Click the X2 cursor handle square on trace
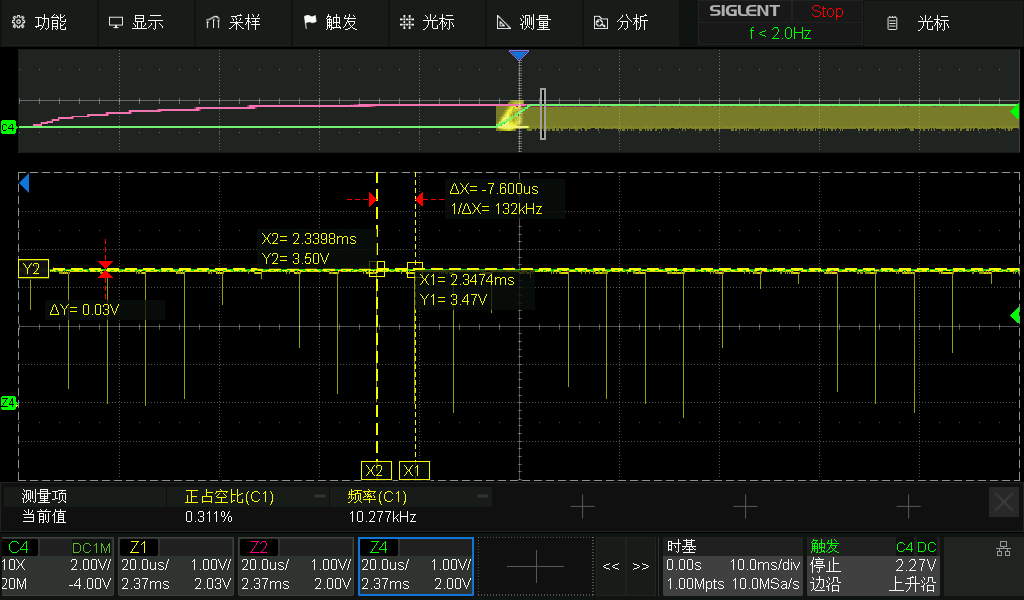 [377, 269]
